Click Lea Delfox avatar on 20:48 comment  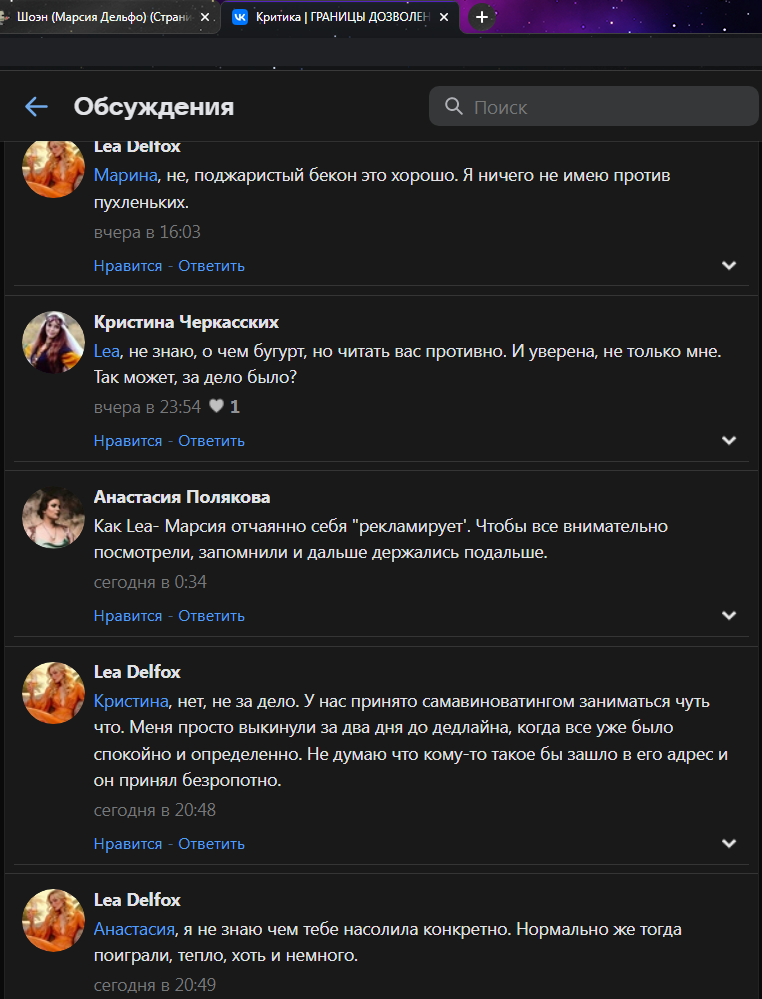click(x=52, y=692)
